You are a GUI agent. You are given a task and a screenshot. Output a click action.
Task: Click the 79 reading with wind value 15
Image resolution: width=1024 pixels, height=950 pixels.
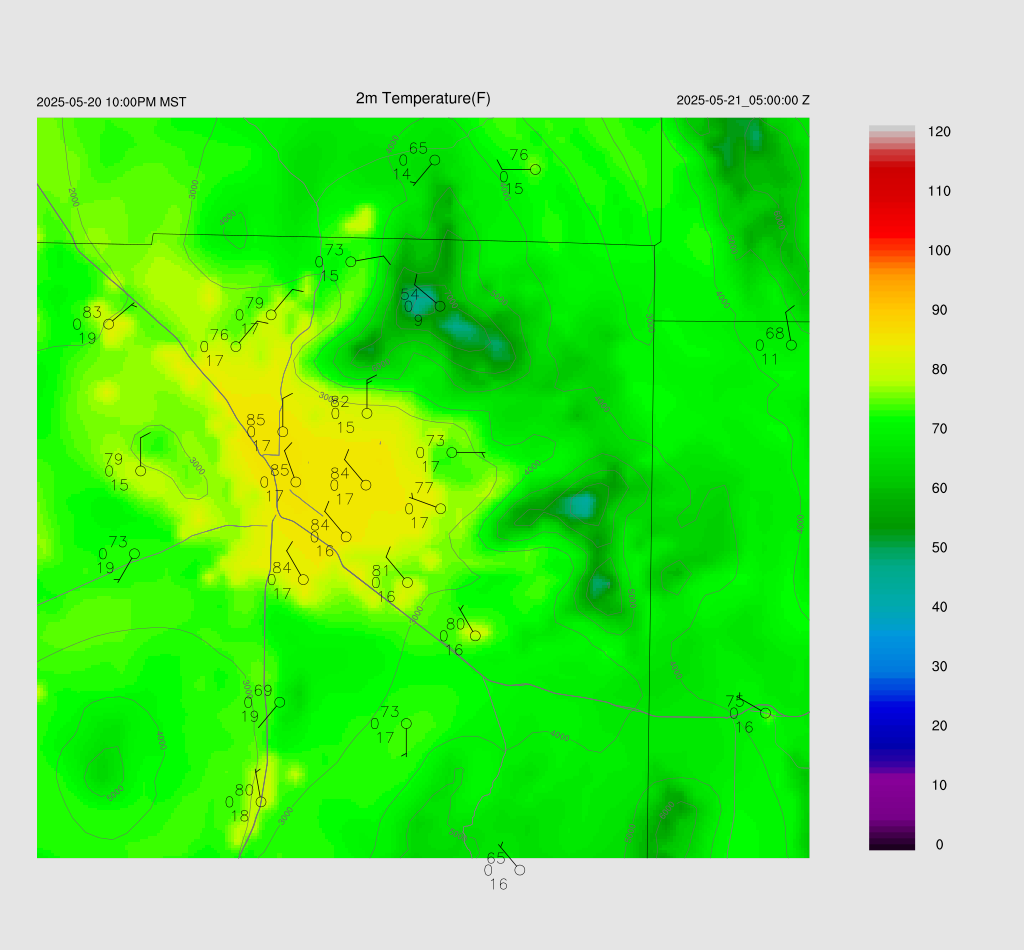click(114, 459)
